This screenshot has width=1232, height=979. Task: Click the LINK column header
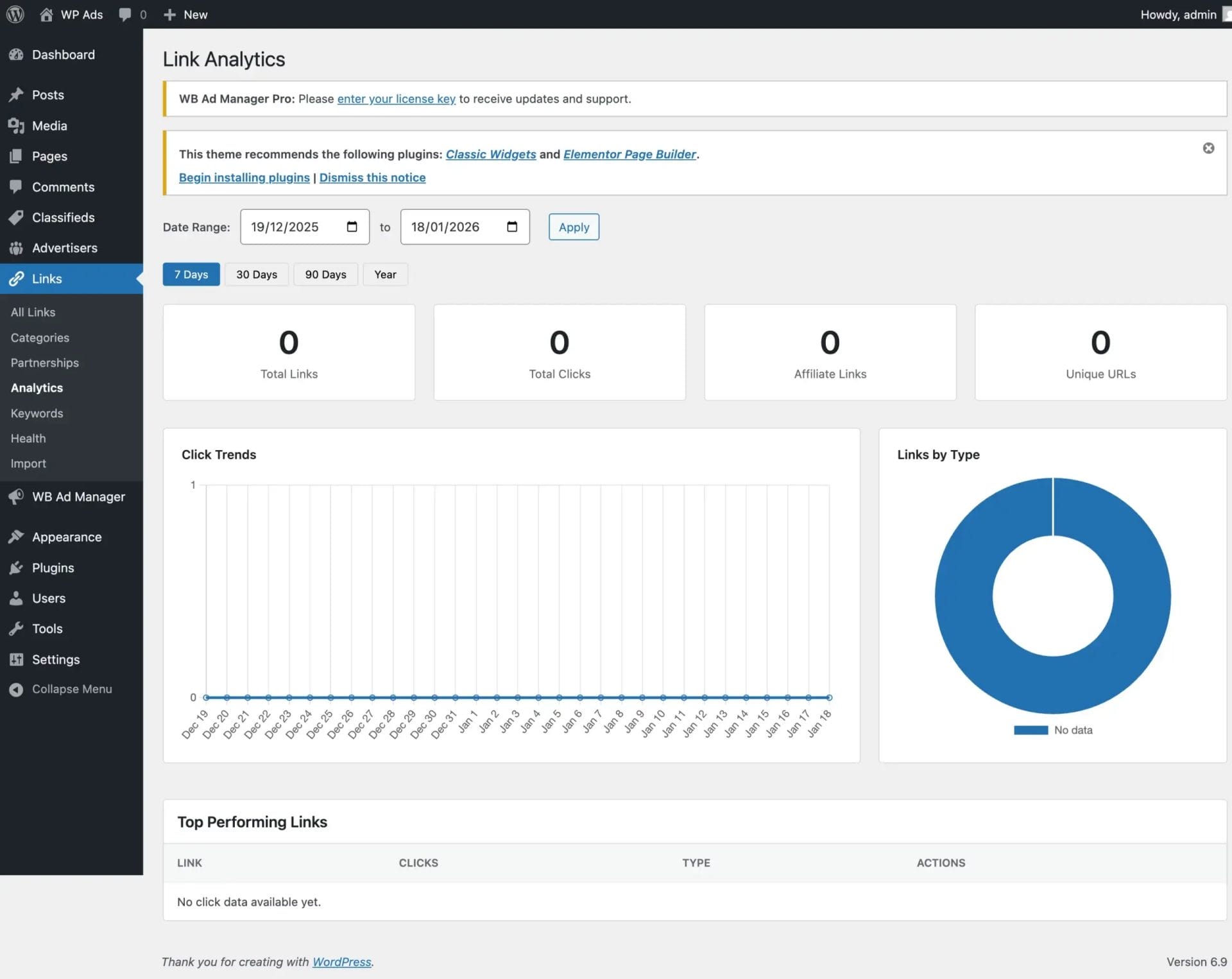click(x=189, y=863)
